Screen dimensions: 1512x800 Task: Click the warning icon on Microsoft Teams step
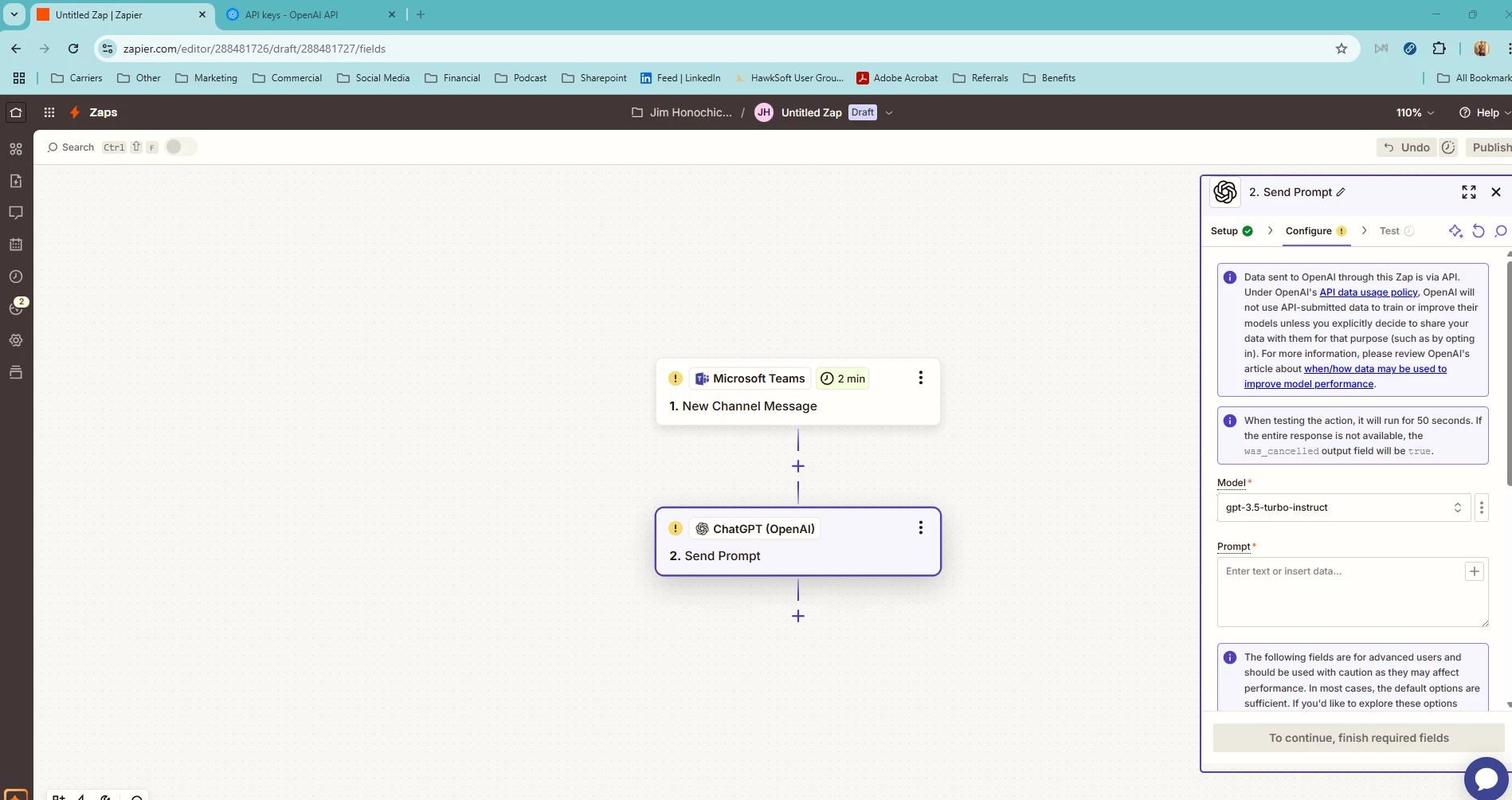[x=676, y=378]
